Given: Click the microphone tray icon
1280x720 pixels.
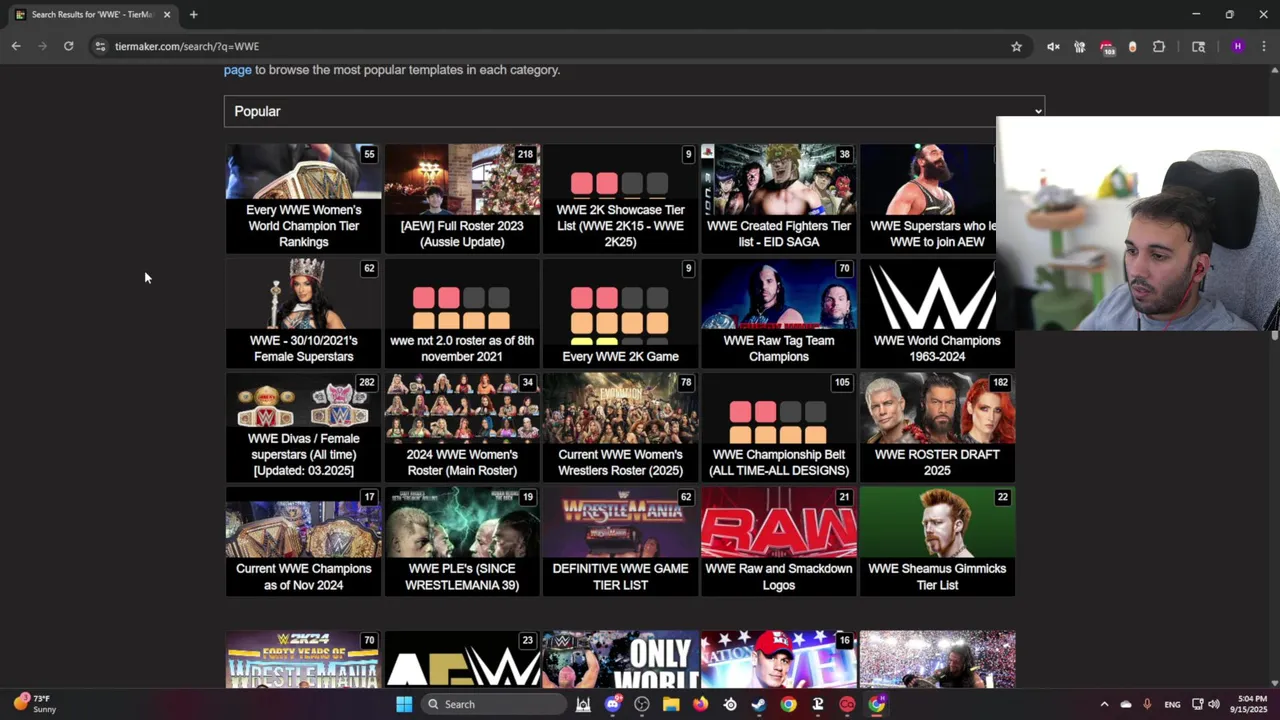Looking at the screenshot, I should pos(1147,704).
